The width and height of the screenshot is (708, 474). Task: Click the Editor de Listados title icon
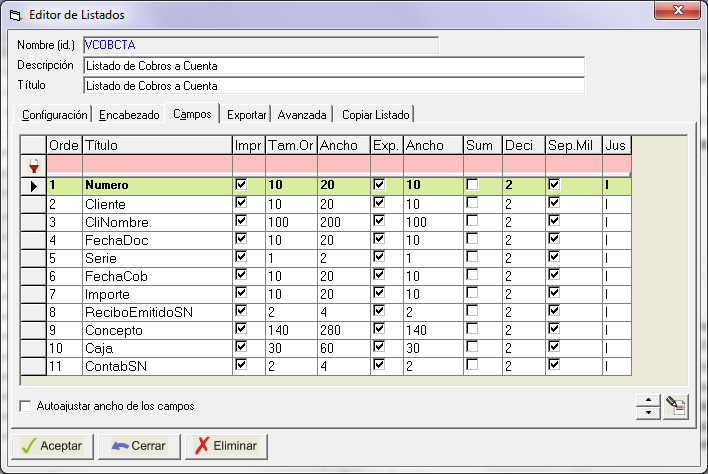(x=15, y=14)
